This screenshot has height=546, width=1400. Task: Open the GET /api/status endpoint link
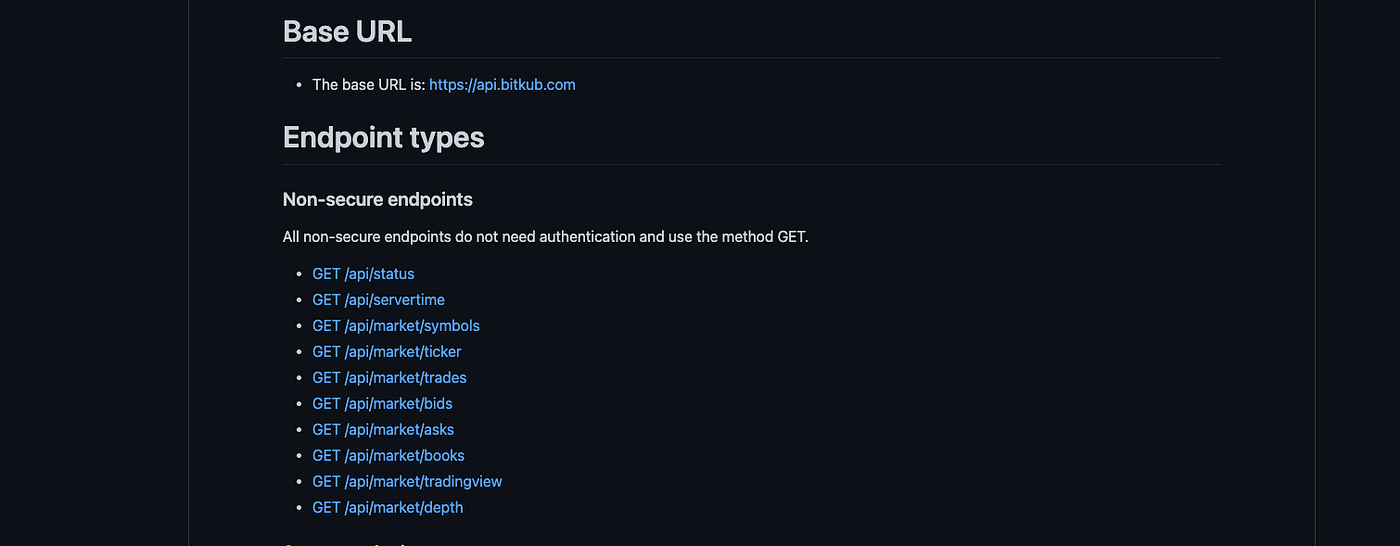[363, 274]
